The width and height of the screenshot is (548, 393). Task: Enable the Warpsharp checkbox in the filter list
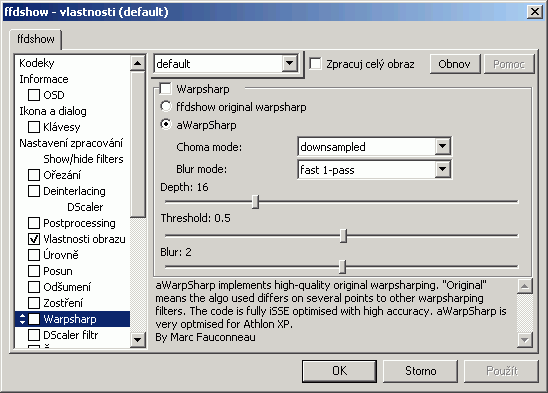tap(34, 319)
